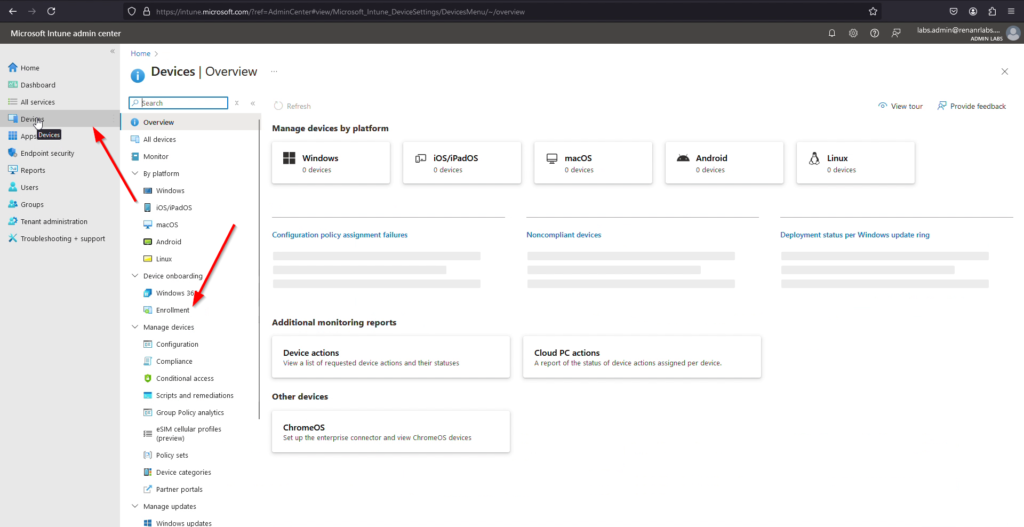Open Partner portals menu item
The image size is (1024, 527).
coord(179,489)
